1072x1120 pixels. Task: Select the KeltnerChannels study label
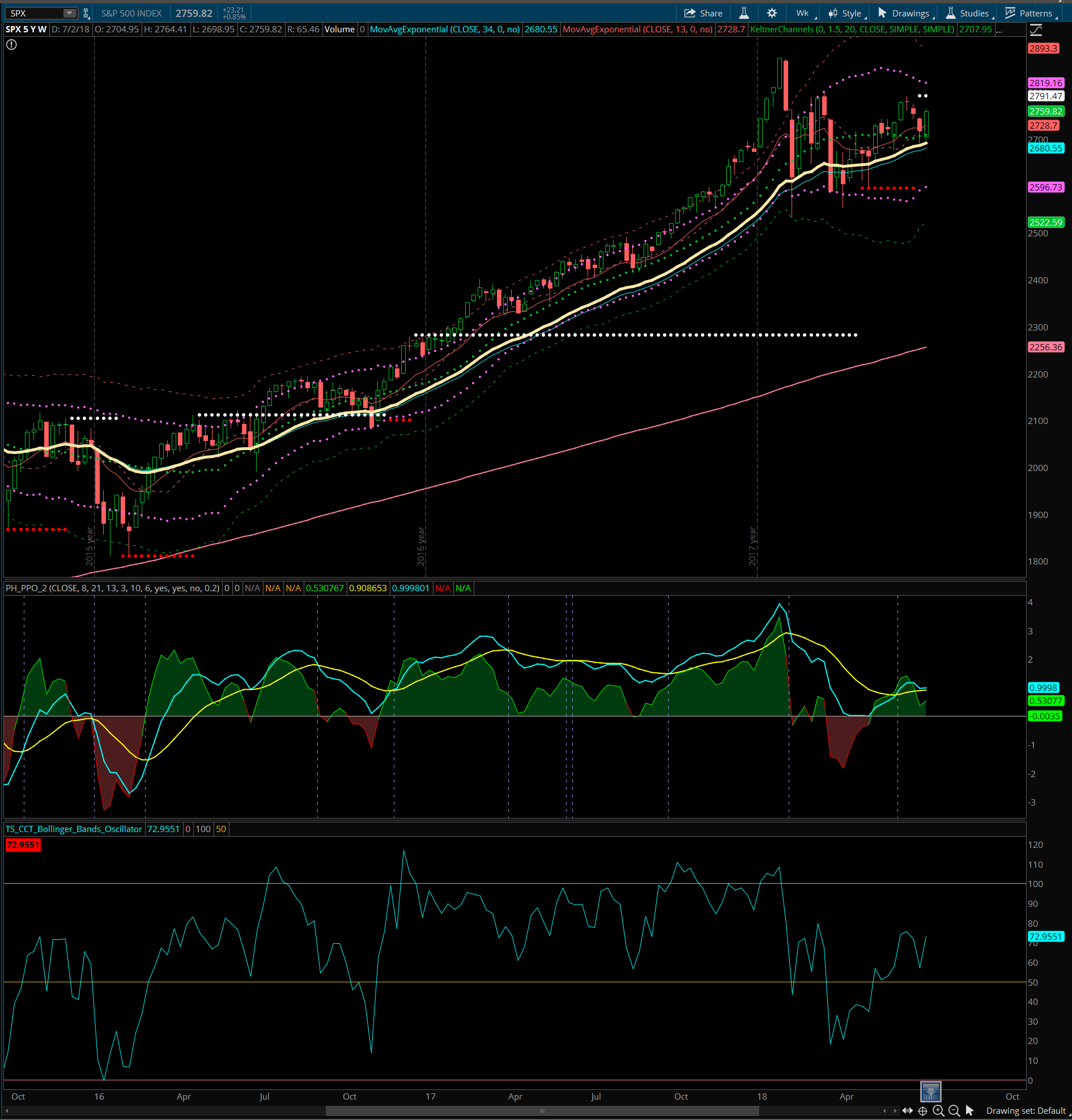click(x=852, y=29)
